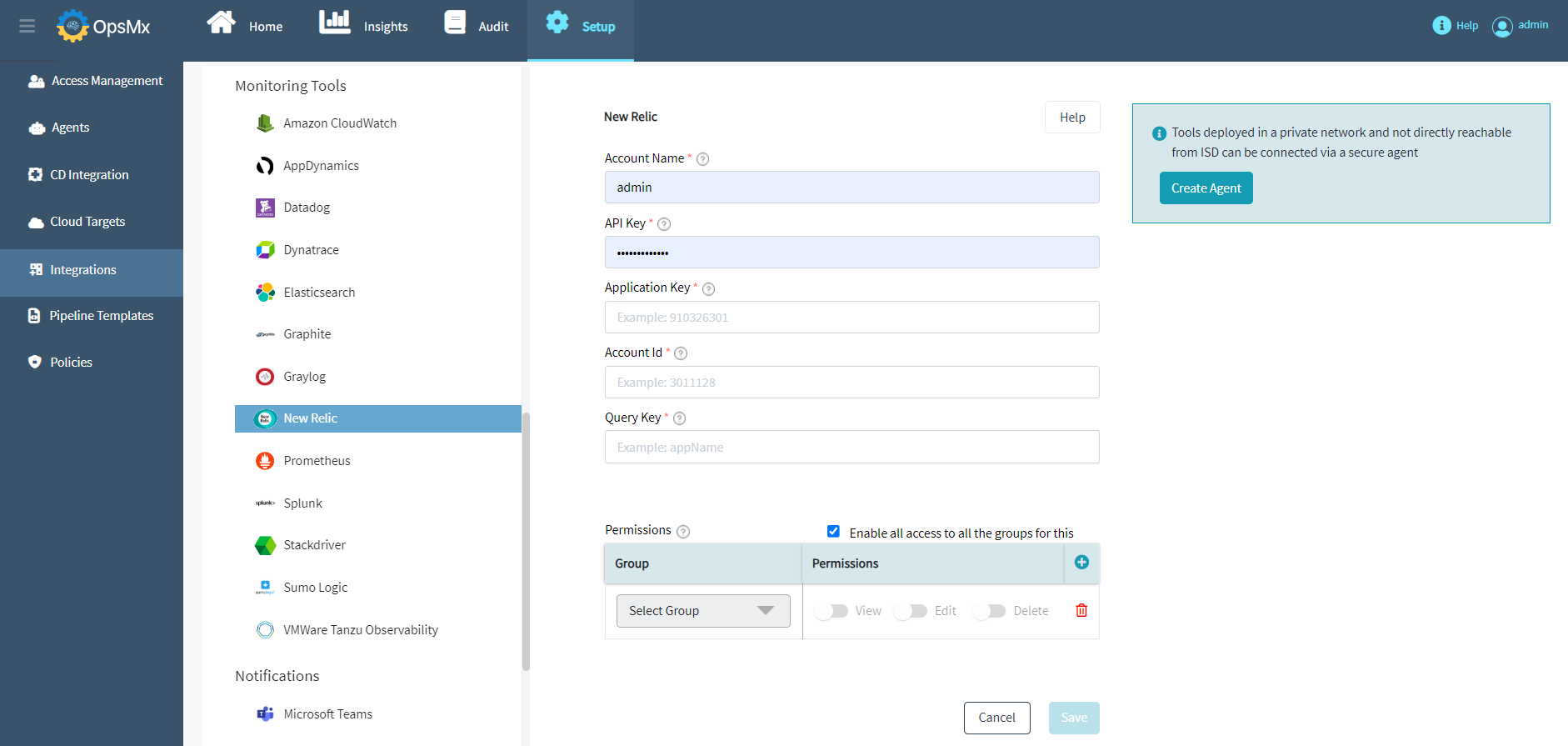Click the Cancel button
Viewport: 1568px width, 746px height.
[x=996, y=718]
